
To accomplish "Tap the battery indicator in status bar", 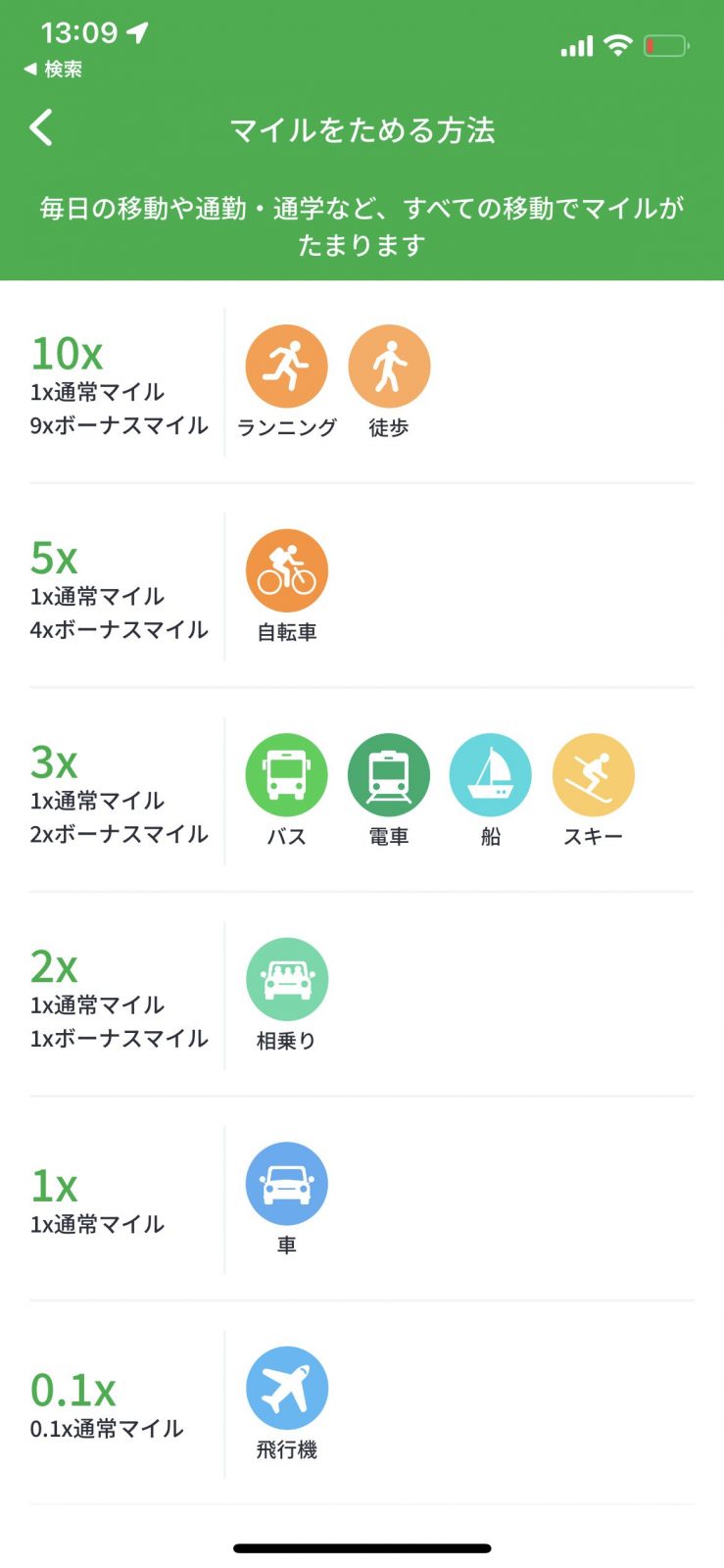I will [666, 46].
